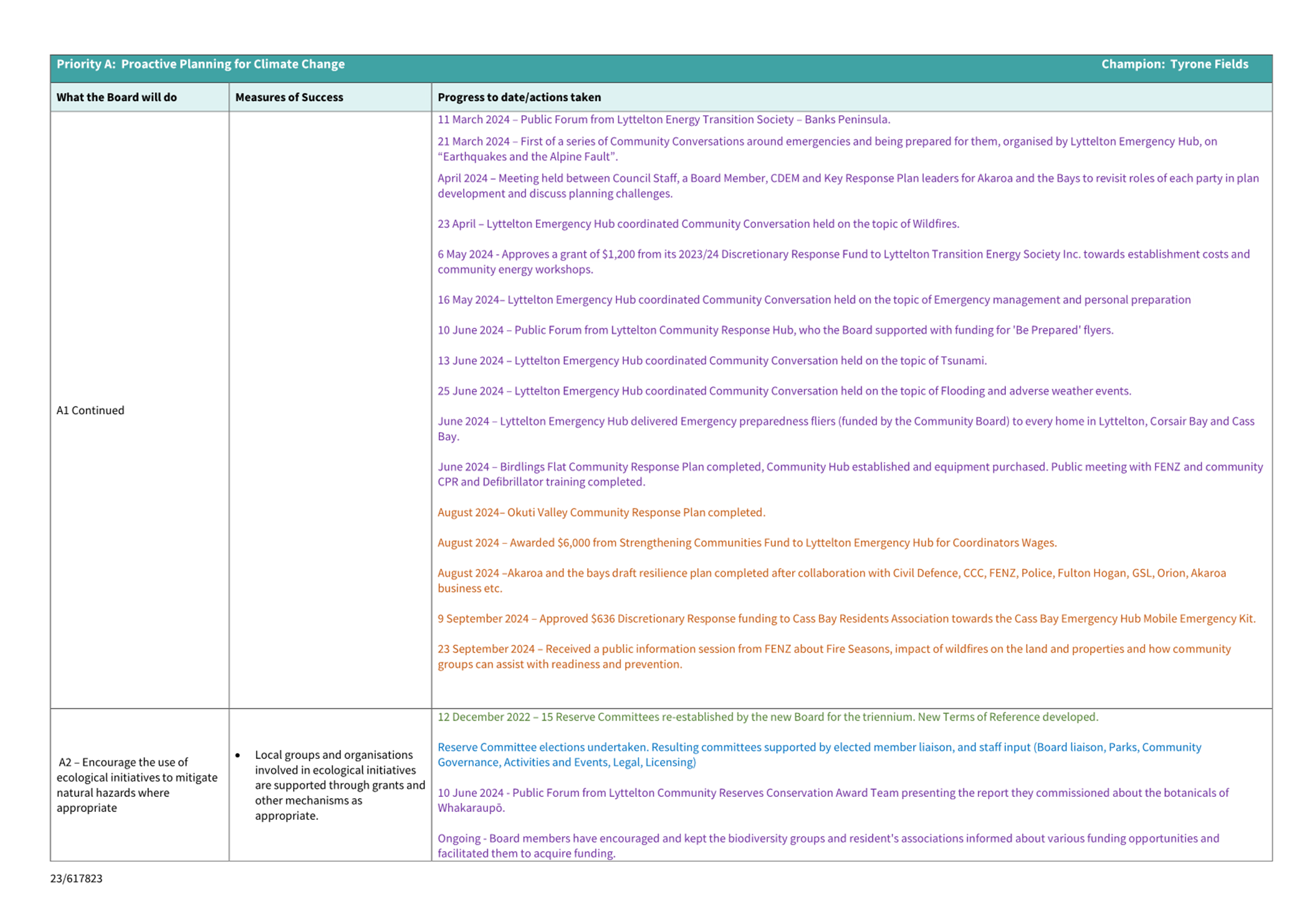Click the 12 December 2022 Reserve Committees entry
The image size is (1307, 924).
[767, 717]
